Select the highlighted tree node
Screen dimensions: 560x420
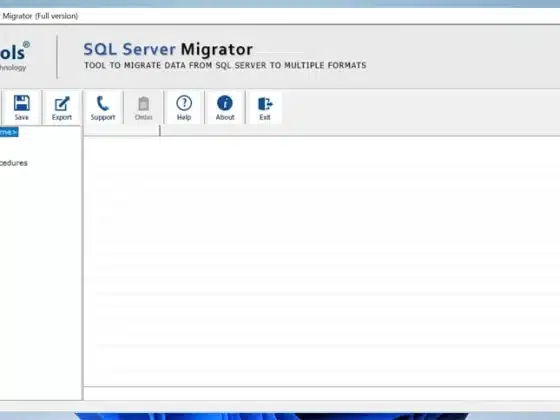[9, 132]
